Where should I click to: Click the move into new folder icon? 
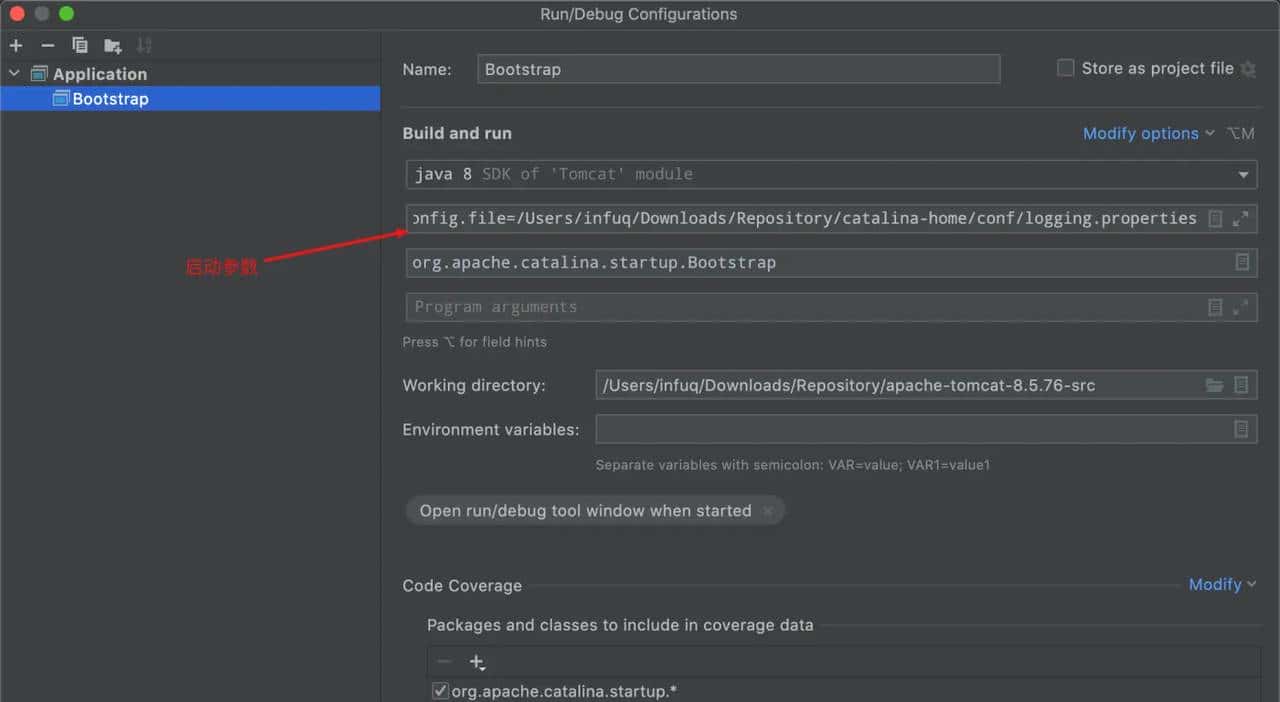click(x=113, y=45)
